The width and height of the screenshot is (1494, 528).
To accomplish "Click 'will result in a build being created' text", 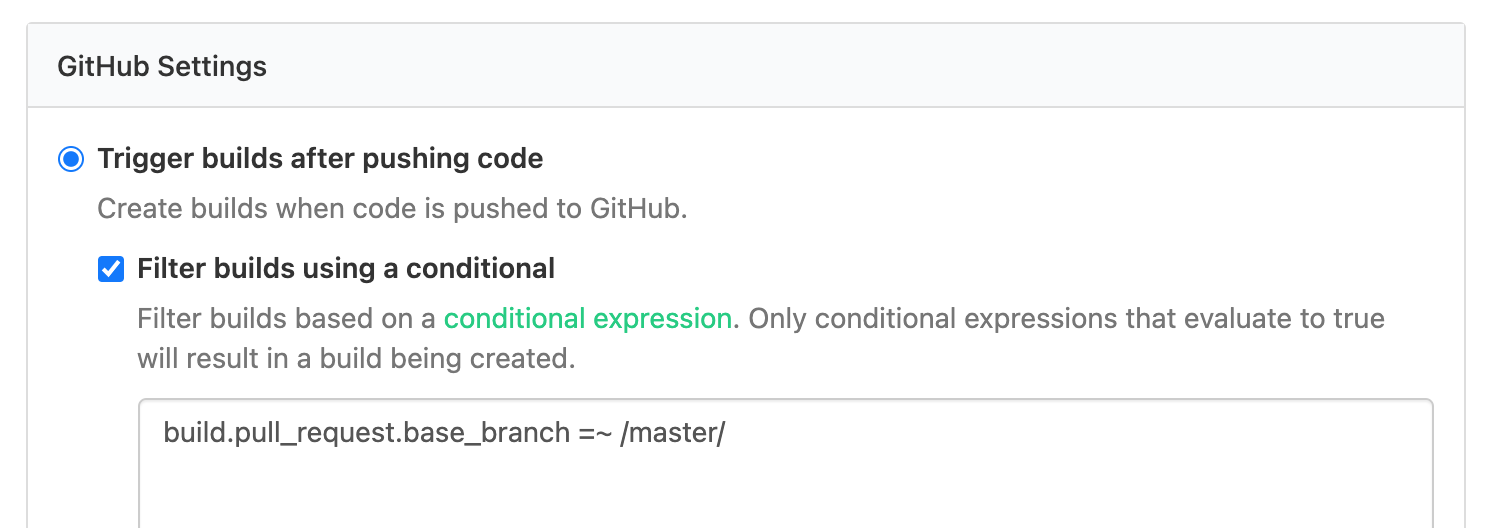I will coord(356,359).
